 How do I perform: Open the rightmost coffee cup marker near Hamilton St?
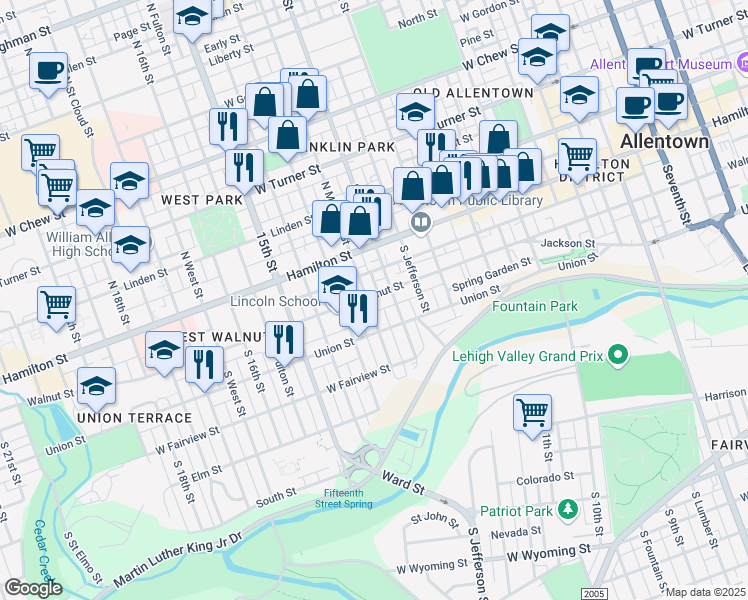669,103
